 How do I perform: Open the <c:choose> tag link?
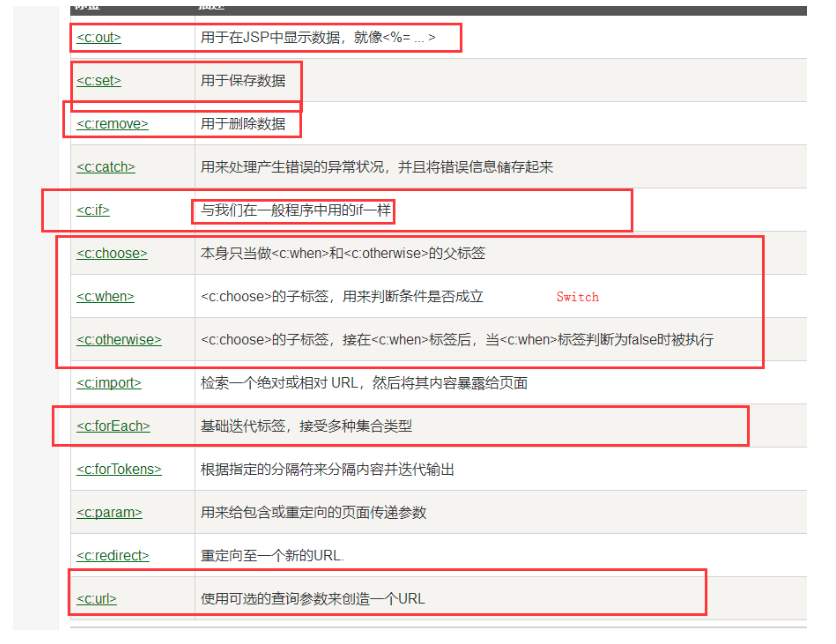112,254
